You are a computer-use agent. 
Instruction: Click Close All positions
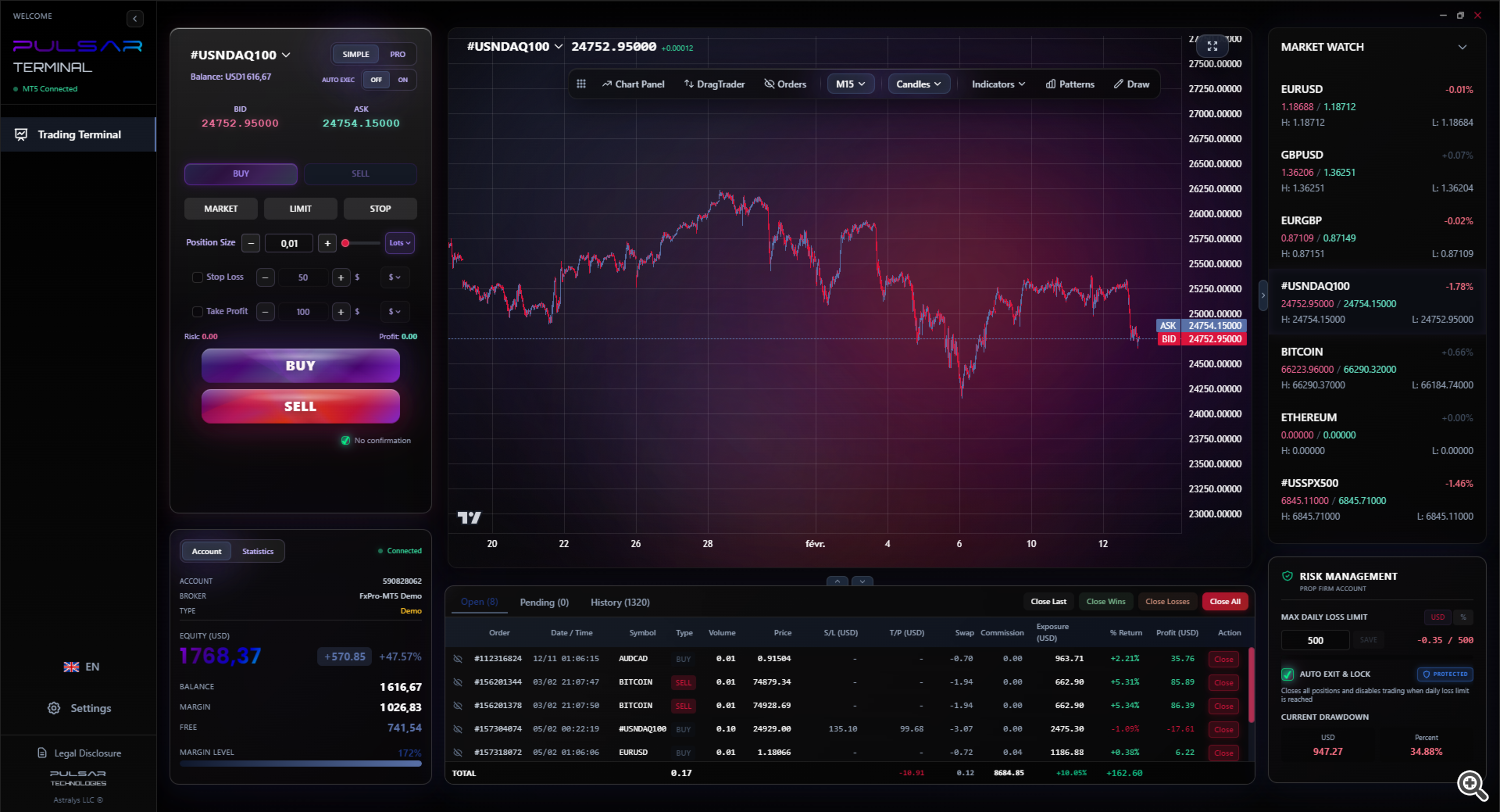click(x=1225, y=602)
